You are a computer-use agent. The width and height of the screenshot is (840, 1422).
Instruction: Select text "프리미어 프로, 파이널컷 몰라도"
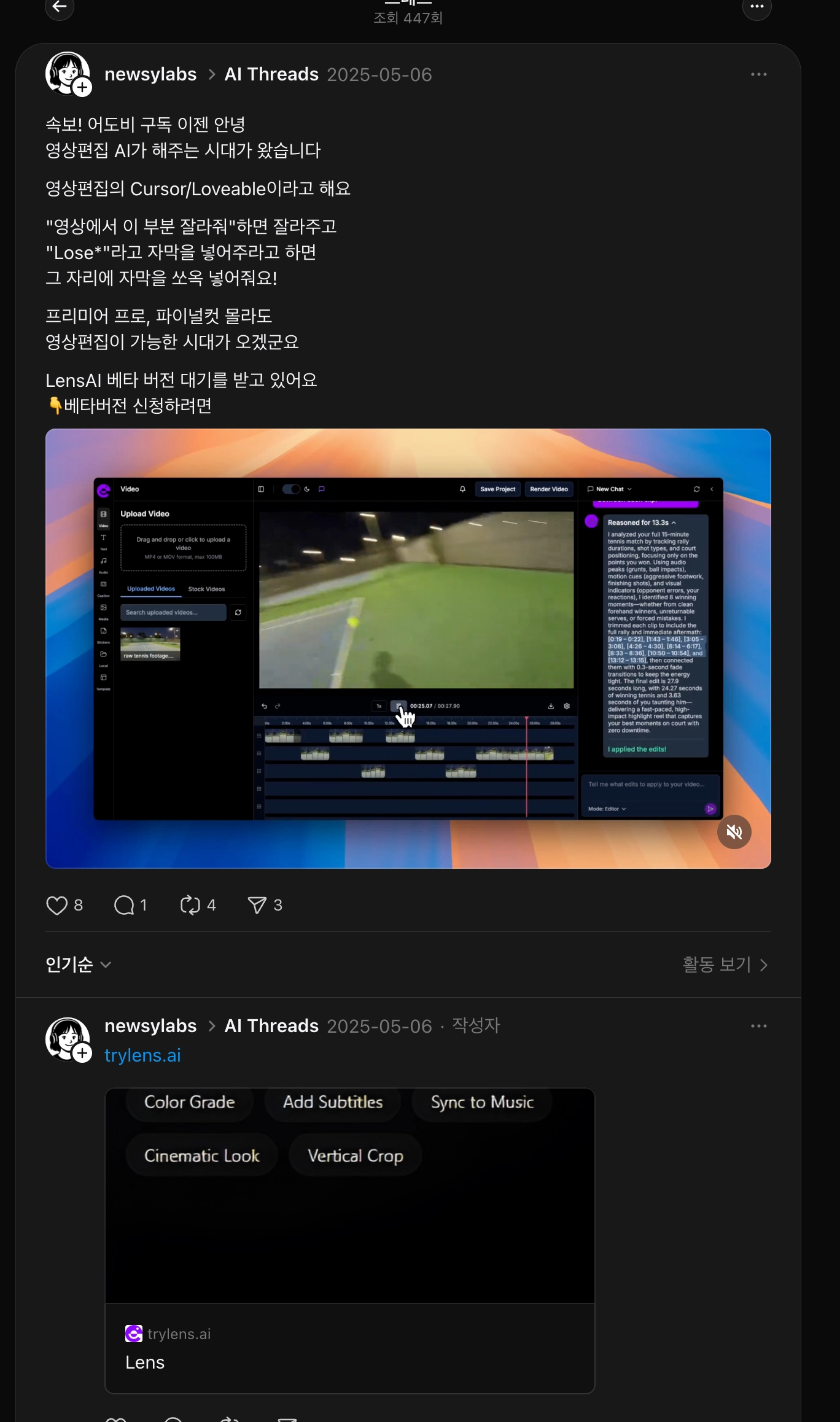tap(158, 316)
